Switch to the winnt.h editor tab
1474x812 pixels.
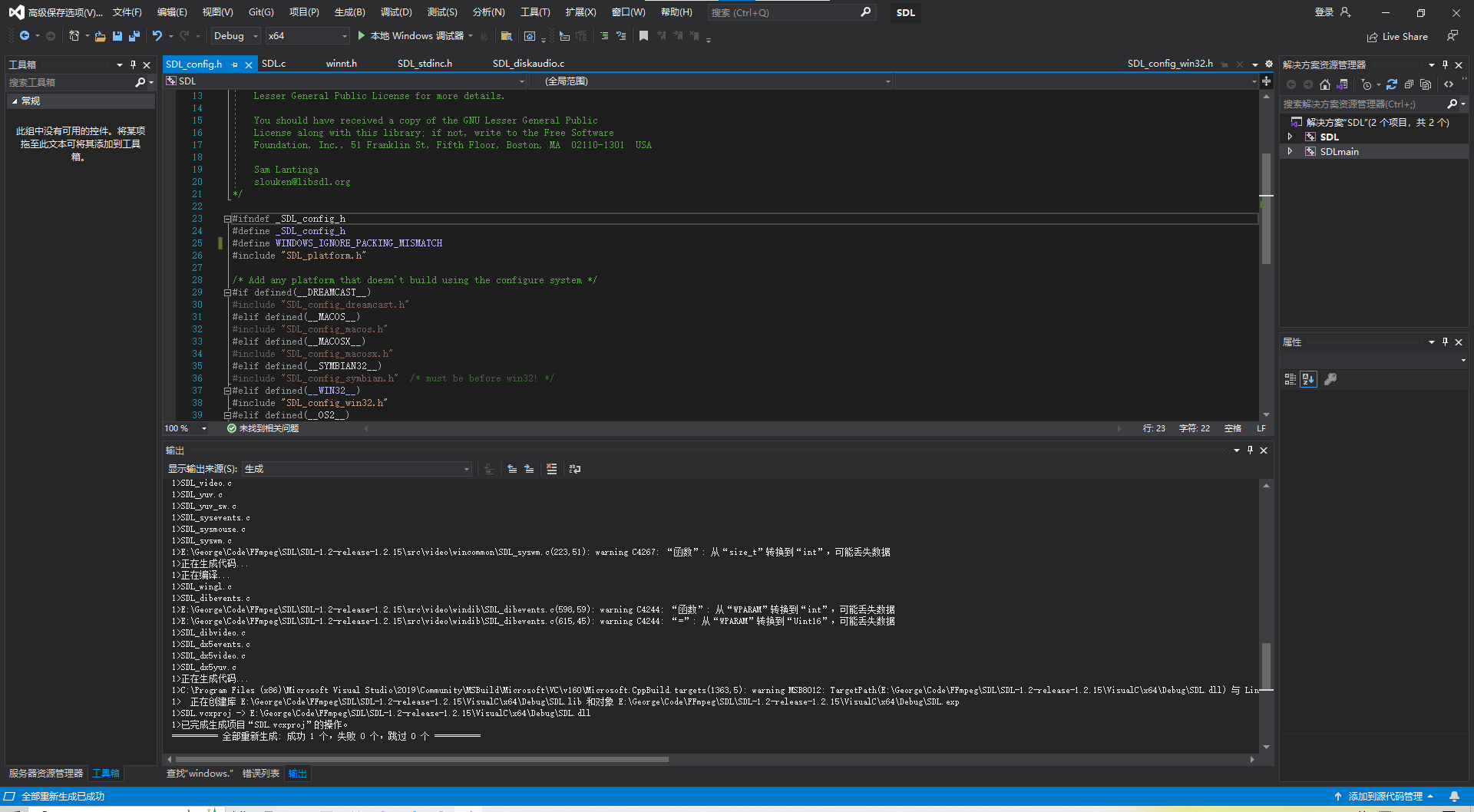(341, 64)
